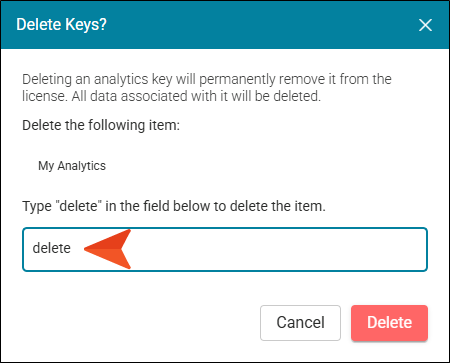Click the "Delete Keys?" dialog title
Image resolution: width=450 pixels, height=363 pixels.
point(62,25)
